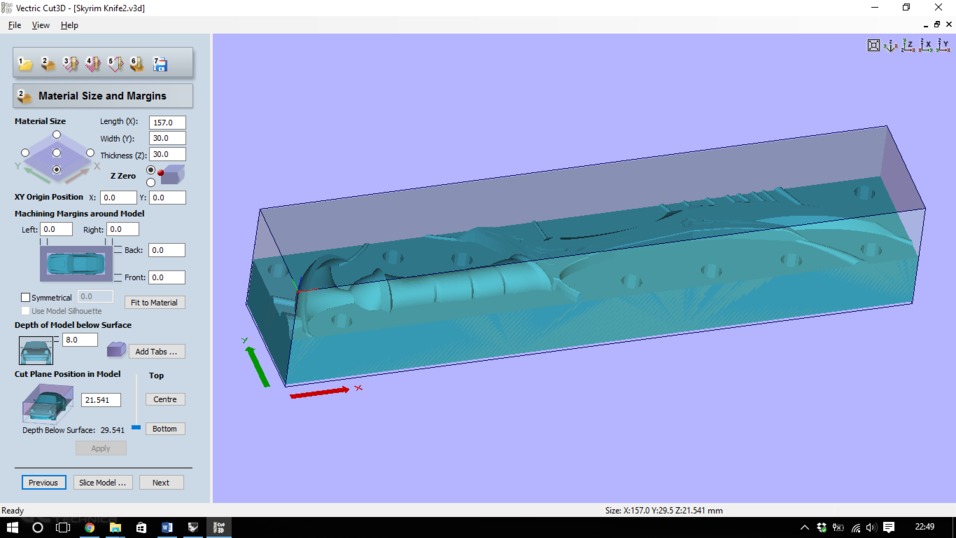Show hidden system tray icons chevron
This screenshot has height=538, width=956.
[805, 528]
